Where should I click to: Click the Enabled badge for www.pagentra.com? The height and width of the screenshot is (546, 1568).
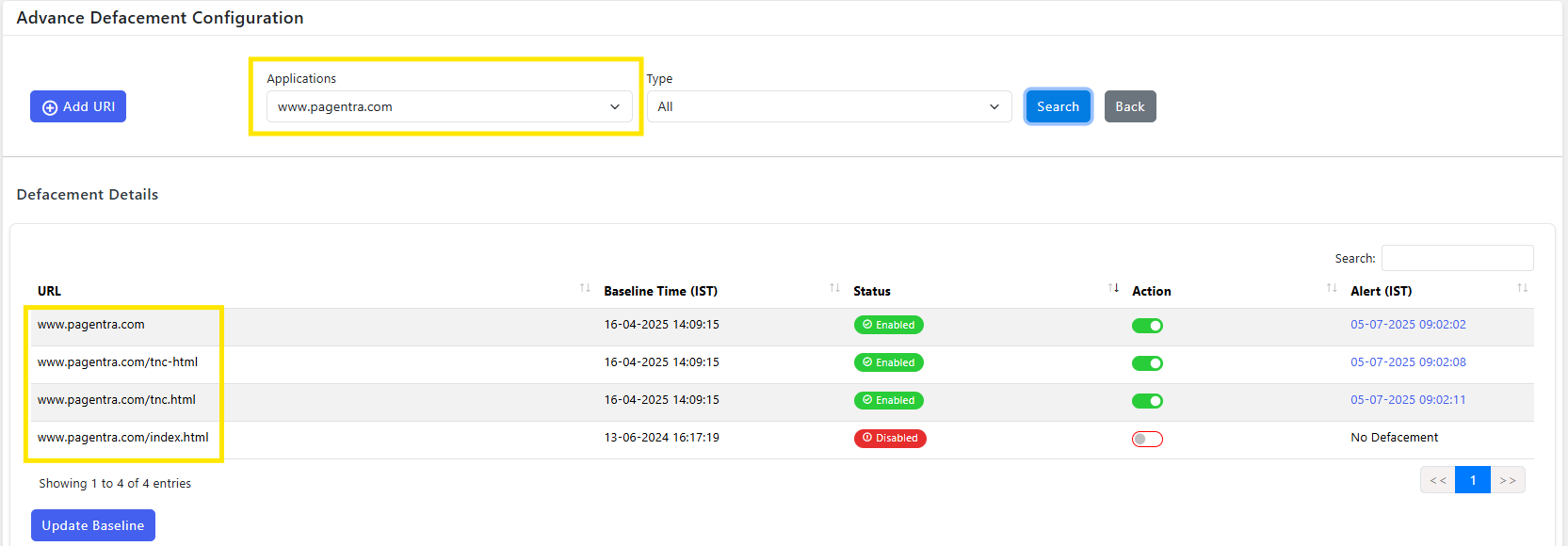click(888, 325)
